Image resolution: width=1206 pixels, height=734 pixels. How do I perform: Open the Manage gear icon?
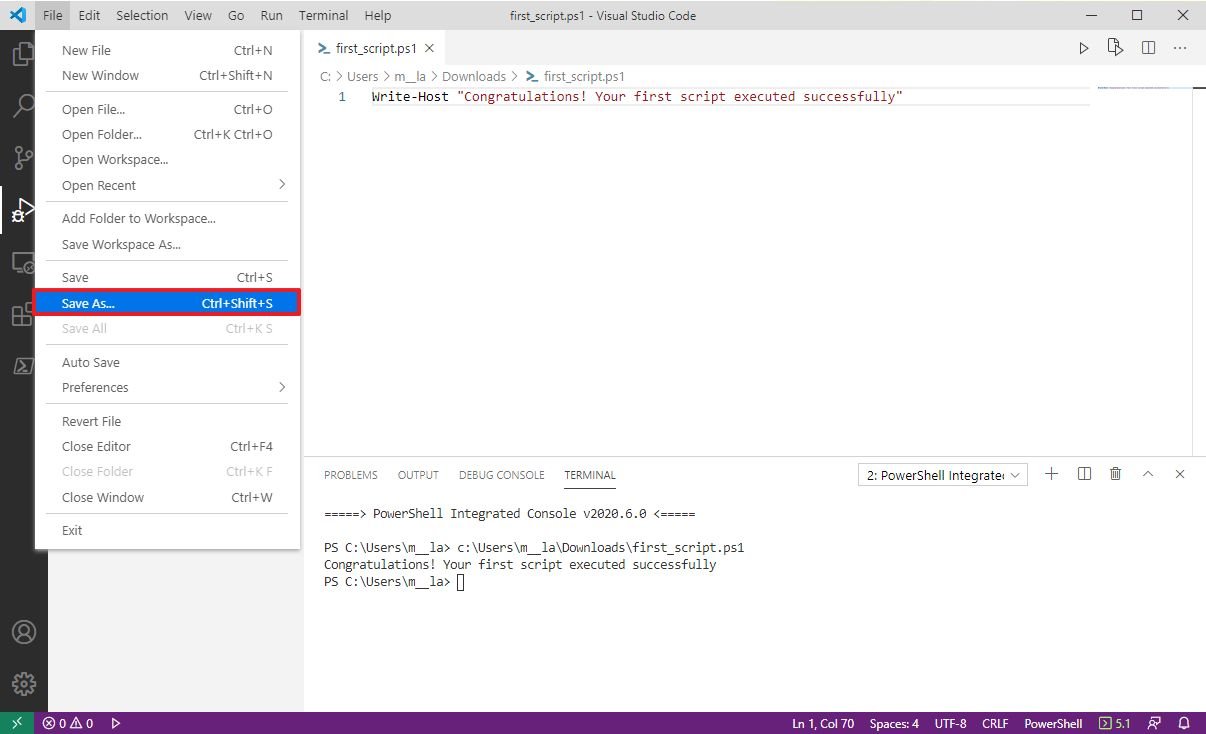click(23, 683)
